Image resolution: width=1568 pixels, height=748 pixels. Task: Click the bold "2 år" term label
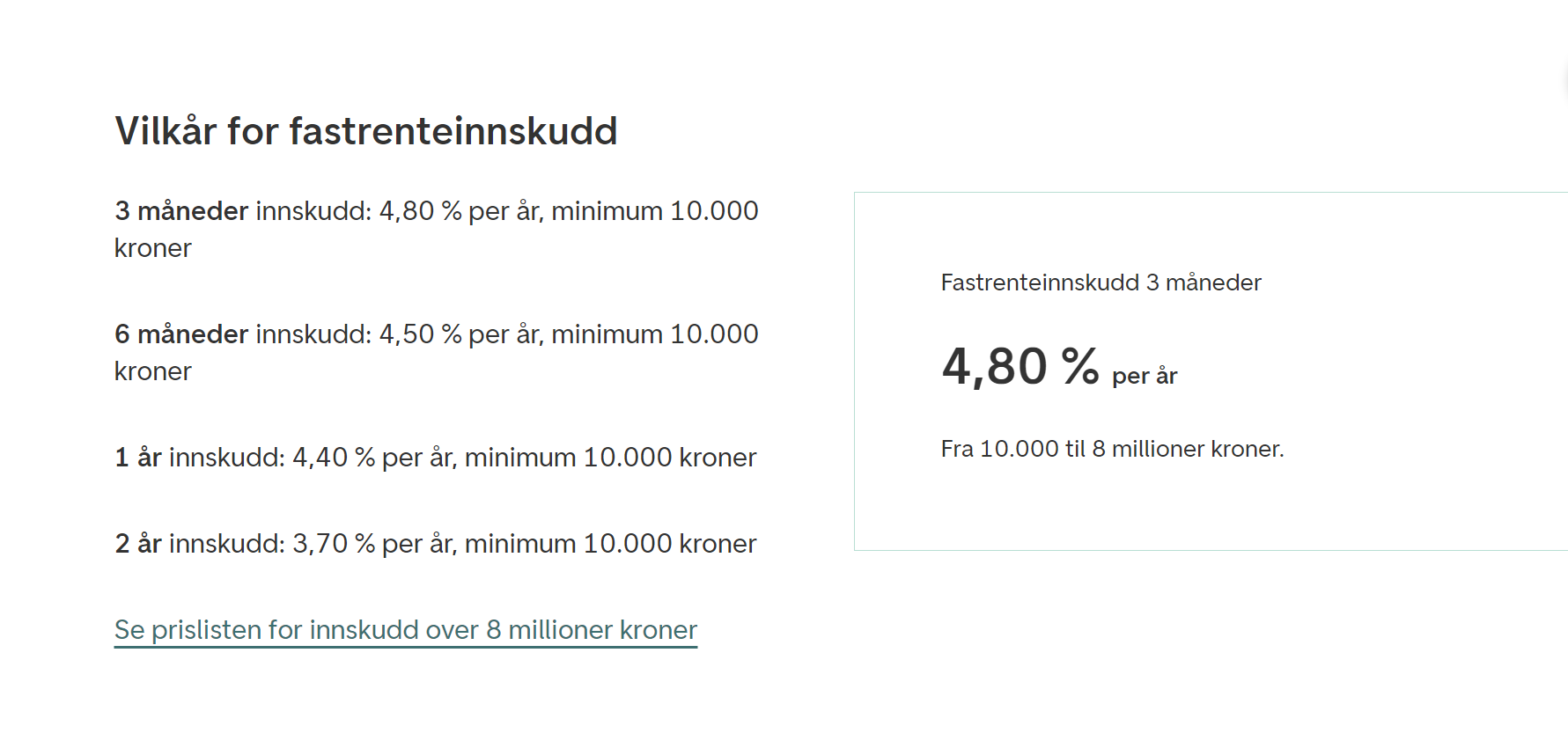pyautogui.click(x=138, y=544)
